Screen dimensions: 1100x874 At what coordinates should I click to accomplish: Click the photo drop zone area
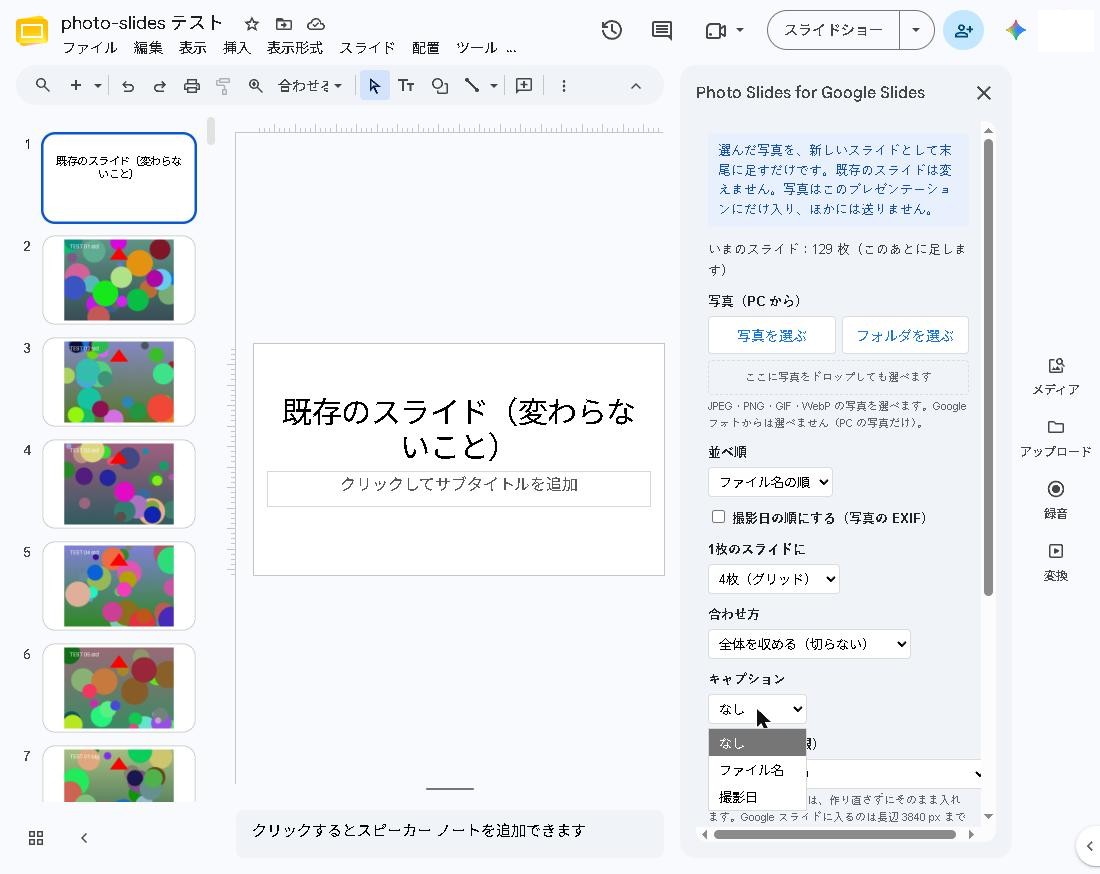(x=838, y=377)
